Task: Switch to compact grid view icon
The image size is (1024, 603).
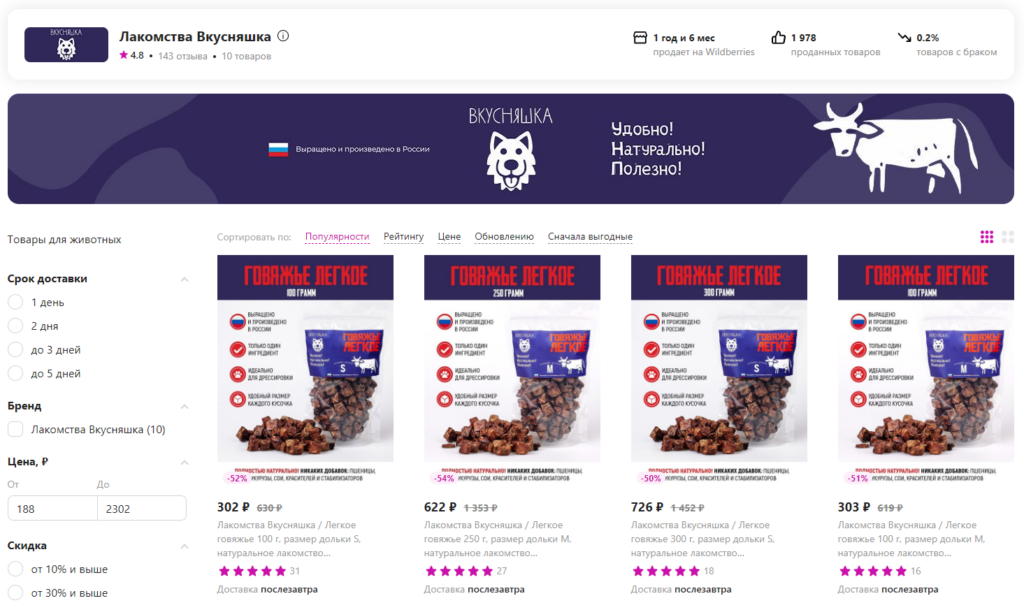Action: pos(986,236)
